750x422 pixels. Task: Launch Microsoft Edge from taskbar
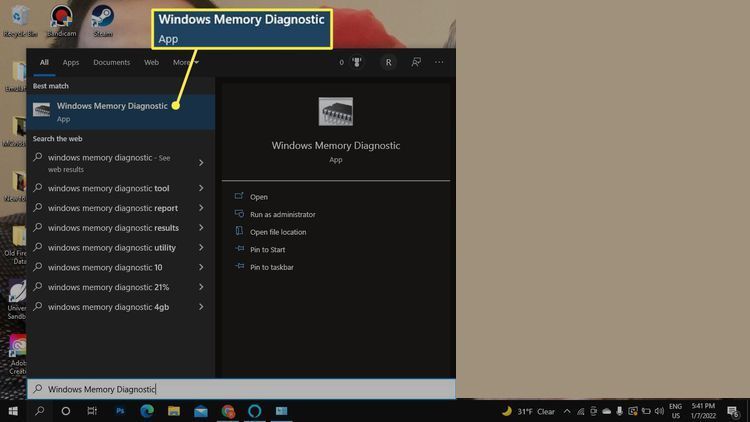click(x=147, y=411)
